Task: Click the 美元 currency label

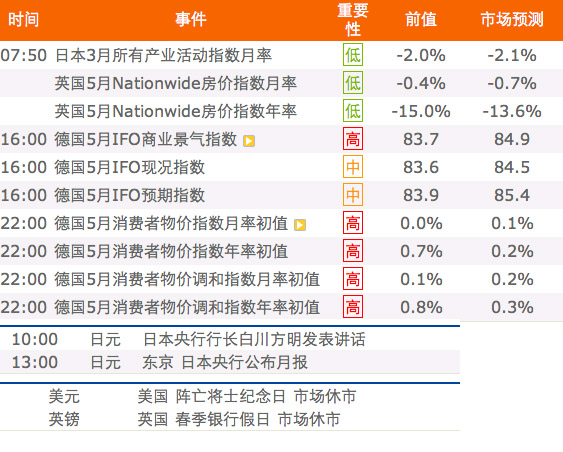Action: [x=64, y=397]
